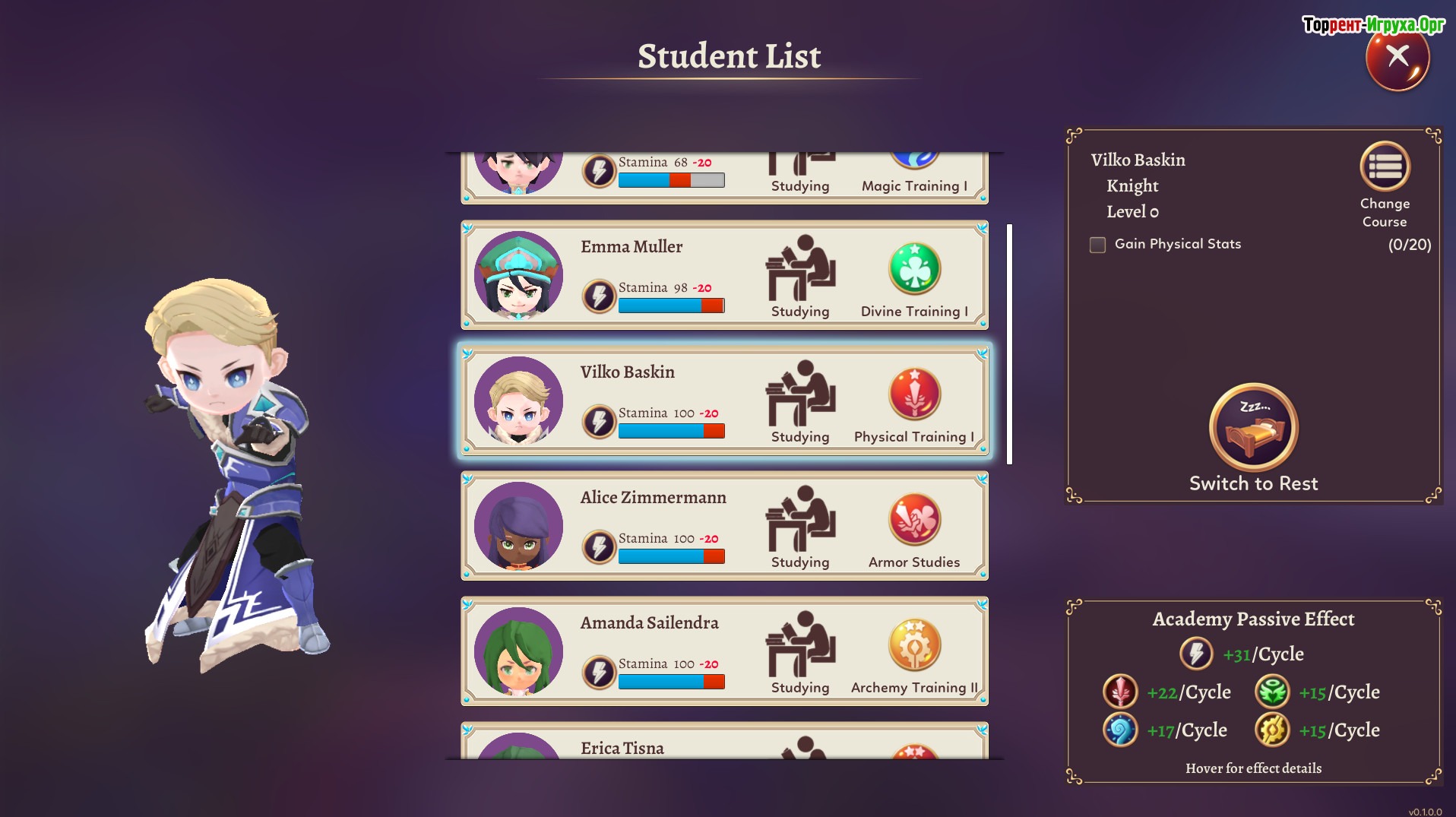This screenshot has height=817, width=1456.
Task: Toggle the Gain Physical Stats checkbox
Action: 1097,245
